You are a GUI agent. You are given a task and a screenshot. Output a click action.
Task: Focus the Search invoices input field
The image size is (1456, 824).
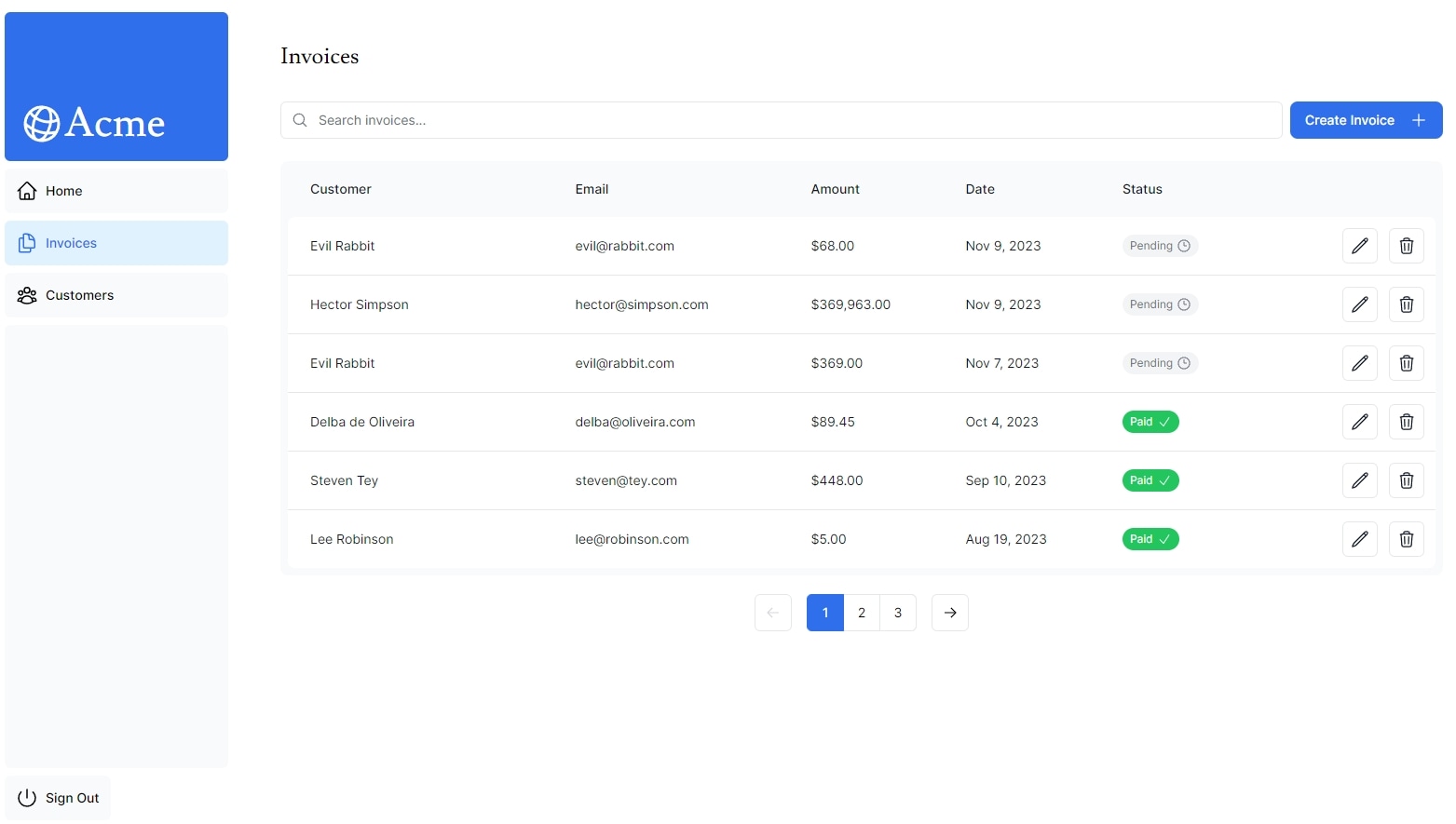782,120
